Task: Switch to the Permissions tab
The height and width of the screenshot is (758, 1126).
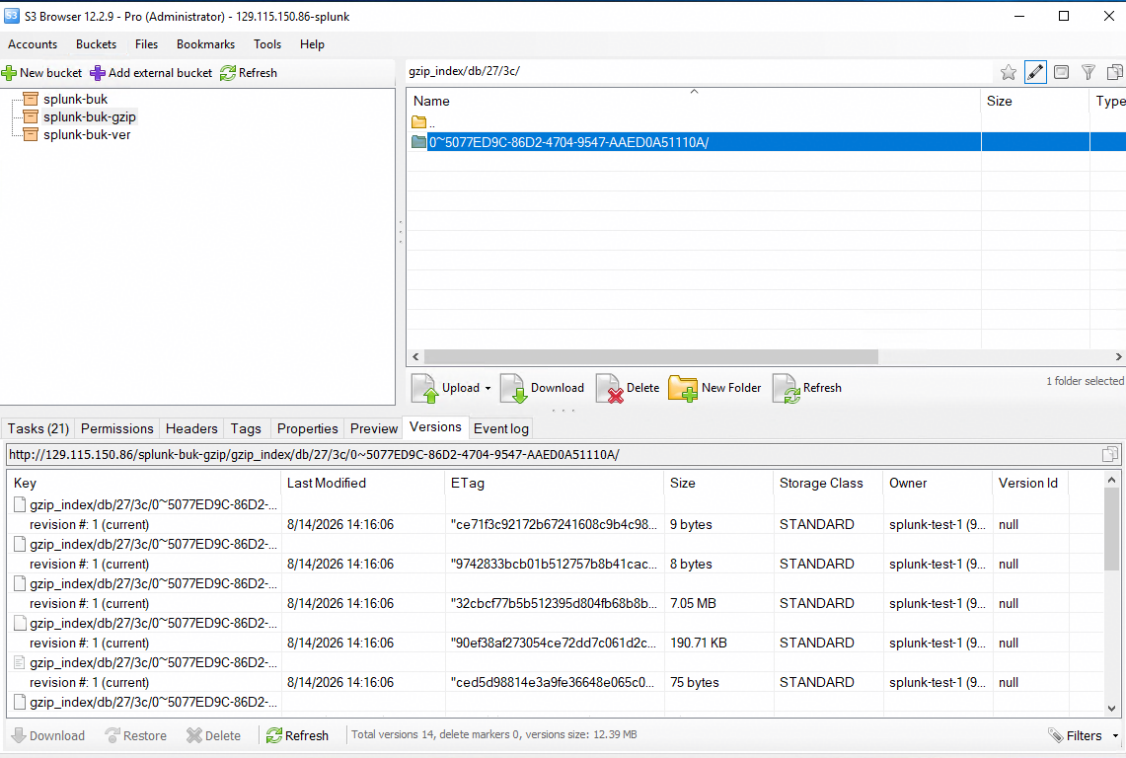Action: tap(117, 429)
